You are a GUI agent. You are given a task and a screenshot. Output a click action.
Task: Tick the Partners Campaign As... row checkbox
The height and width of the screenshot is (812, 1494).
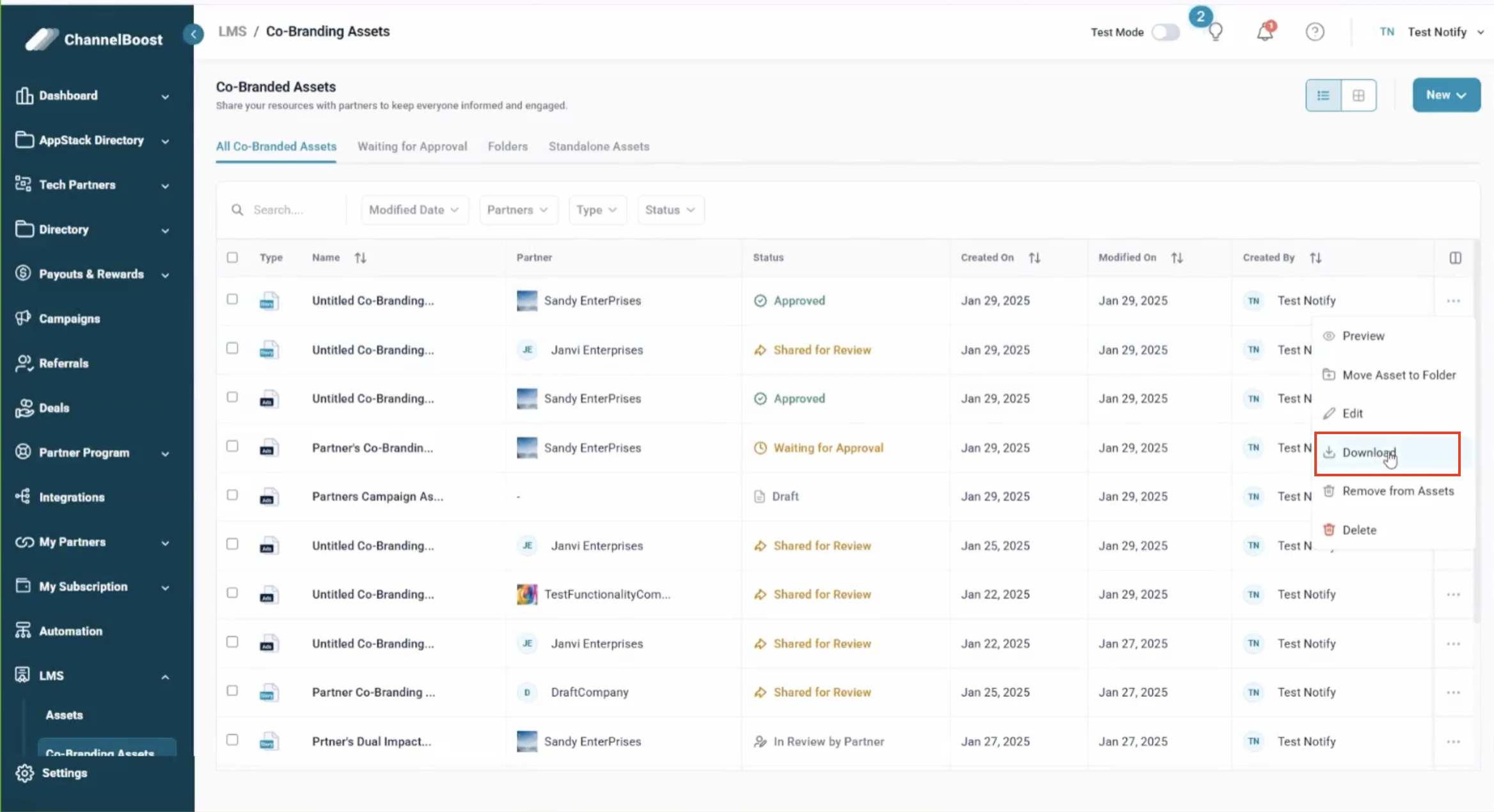(232, 496)
